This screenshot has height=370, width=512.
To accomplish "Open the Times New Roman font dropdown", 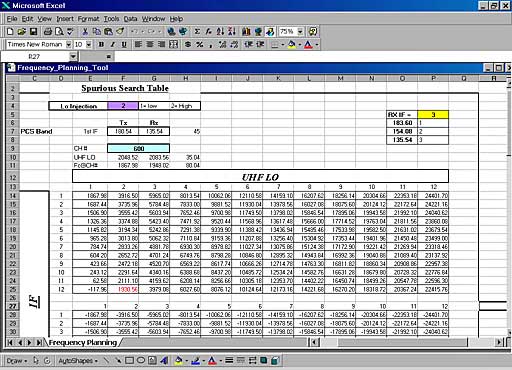I will click(x=68, y=44).
